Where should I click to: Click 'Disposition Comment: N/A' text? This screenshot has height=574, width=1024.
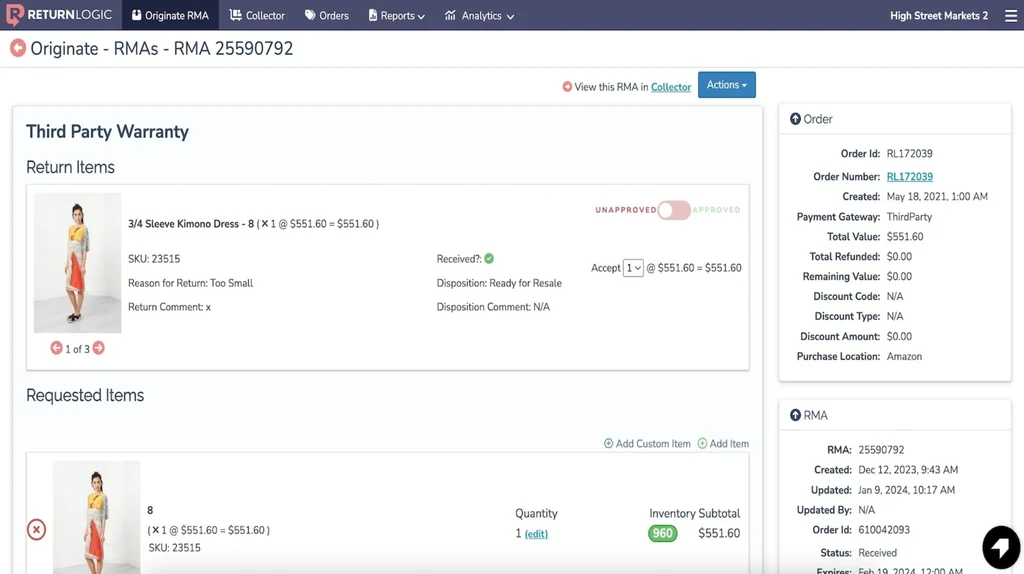coord(493,307)
